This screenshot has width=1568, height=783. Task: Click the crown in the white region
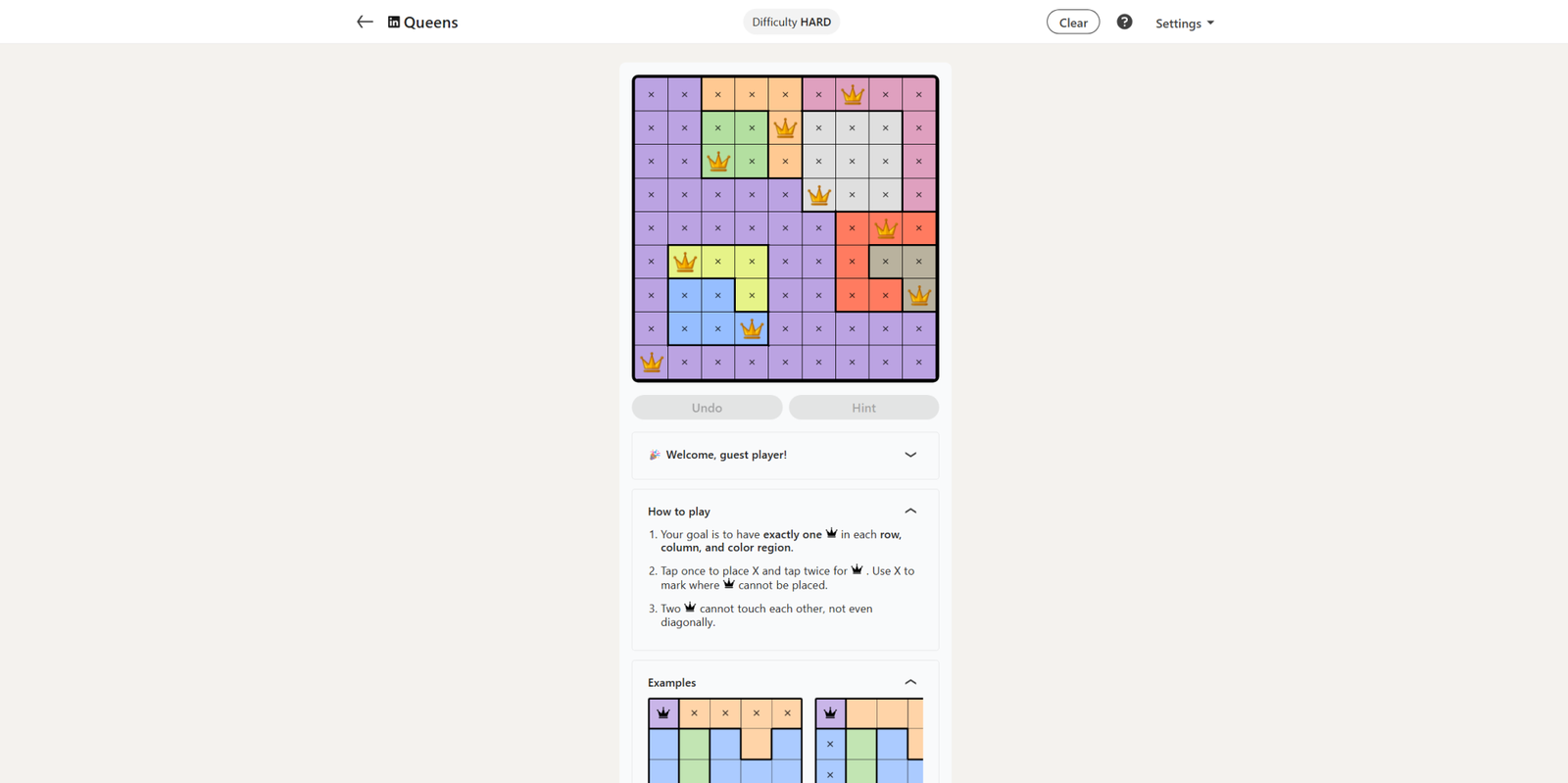click(x=819, y=195)
